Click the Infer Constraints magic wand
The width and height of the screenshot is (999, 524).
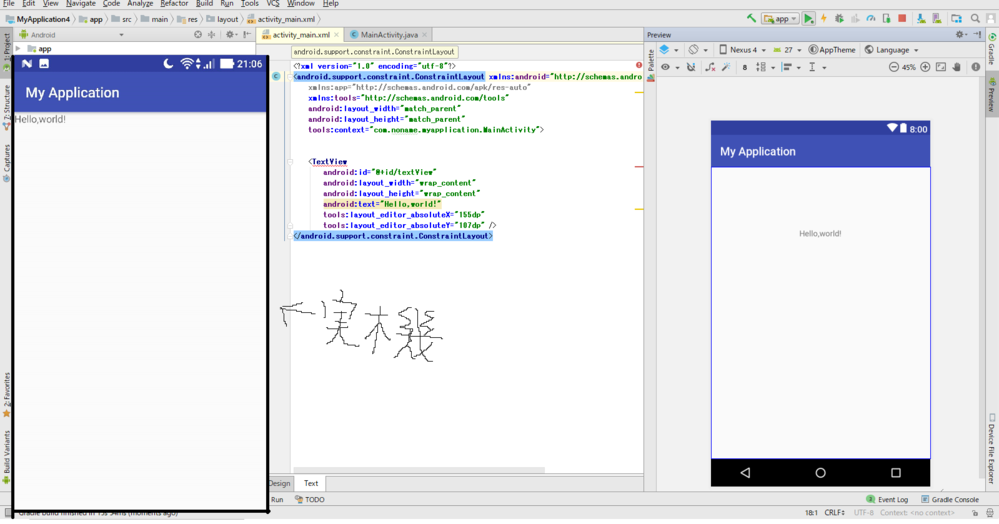(726, 67)
